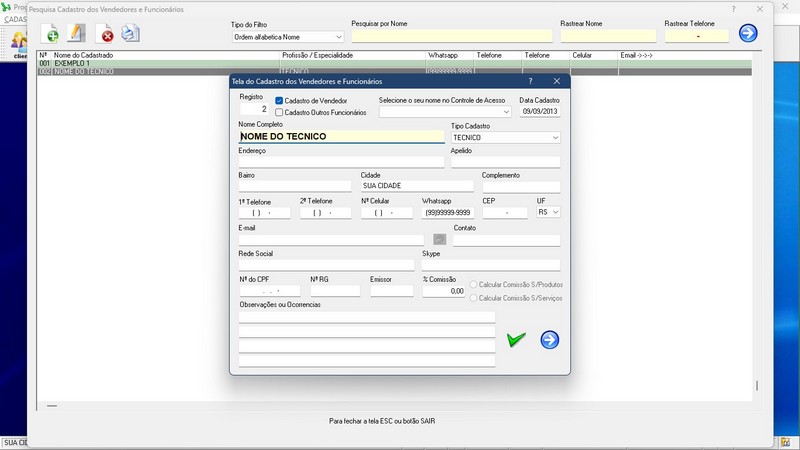This screenshot has width=800, height=450.
Task: Click the Nº do CPF field
Action: point(270,291)
